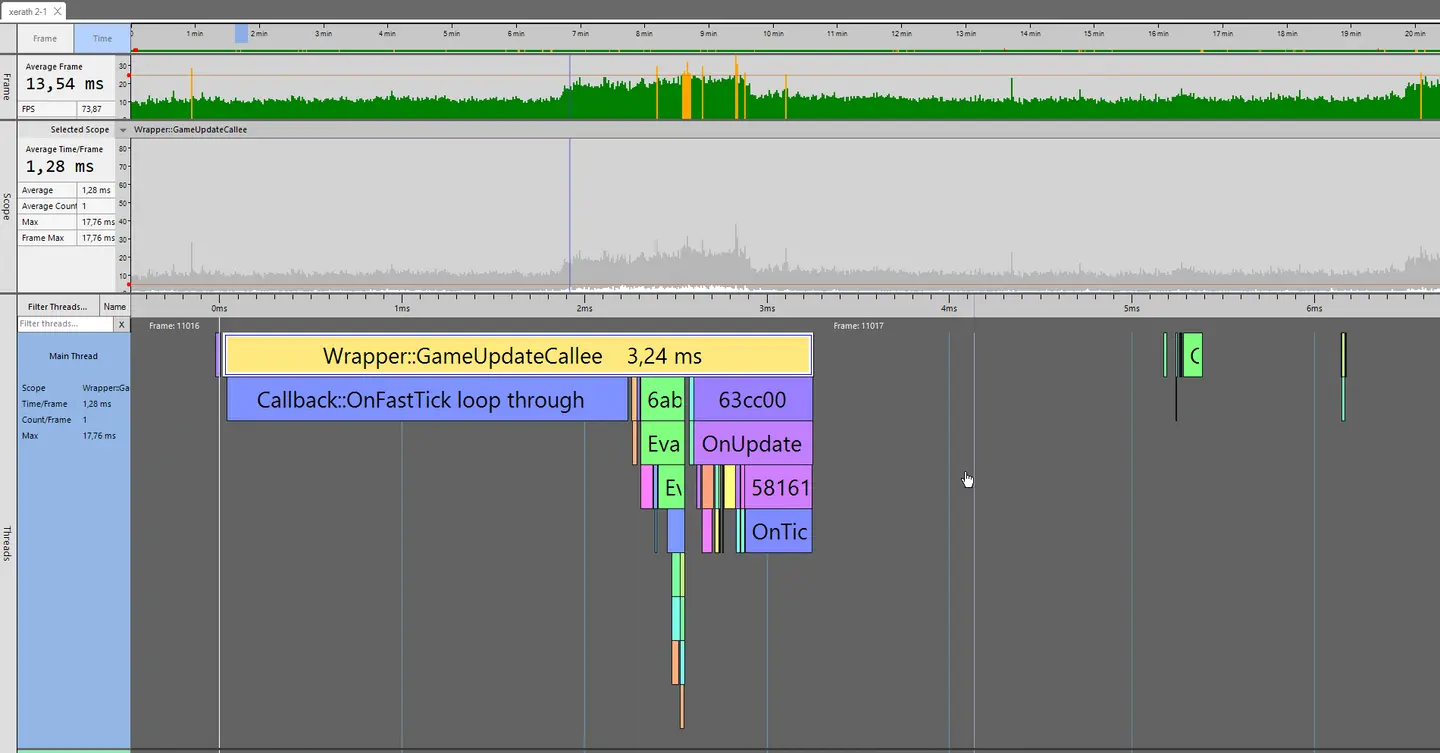Select the Callback::OnFastTick loop through block
Screen dimensions: 1440x753
pyautogui.click(x=427, y=400)
